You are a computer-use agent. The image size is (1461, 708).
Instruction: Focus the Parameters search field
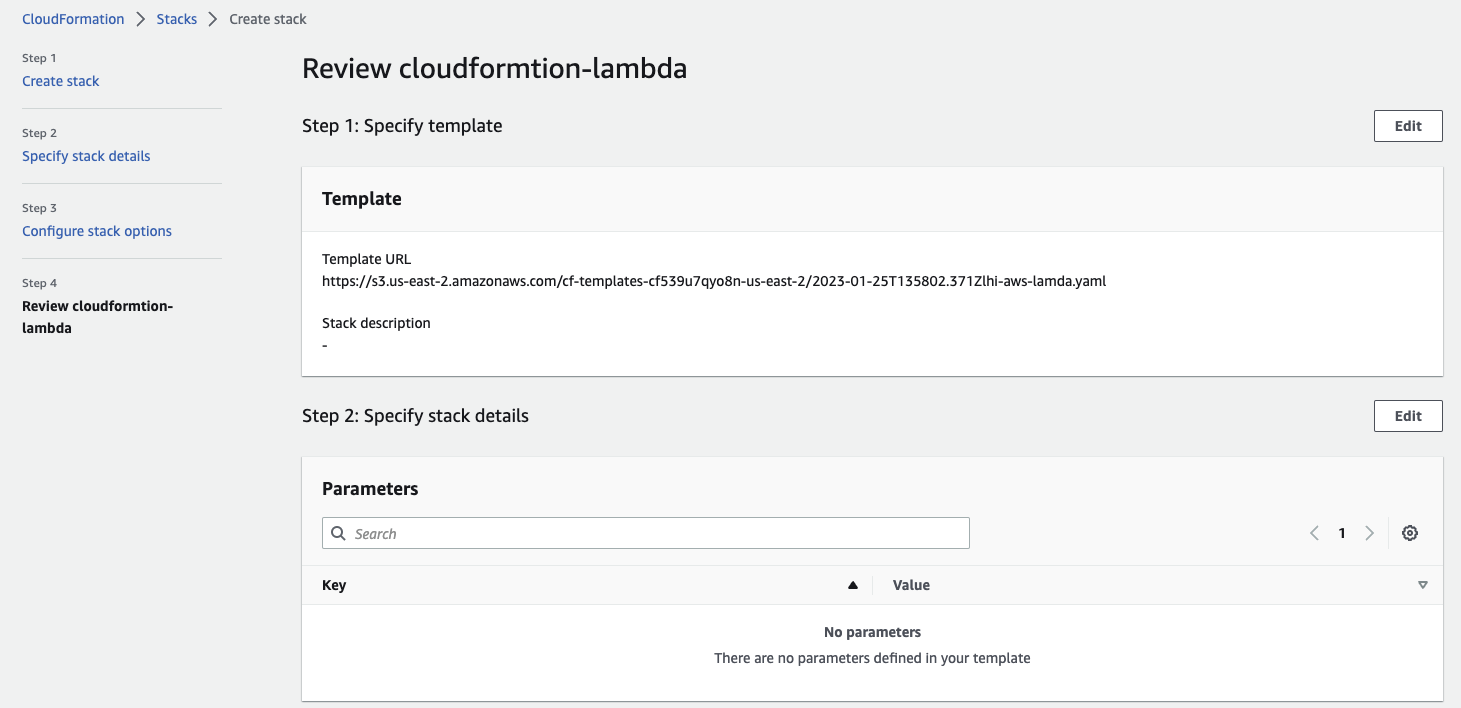[x=646, y=533]
